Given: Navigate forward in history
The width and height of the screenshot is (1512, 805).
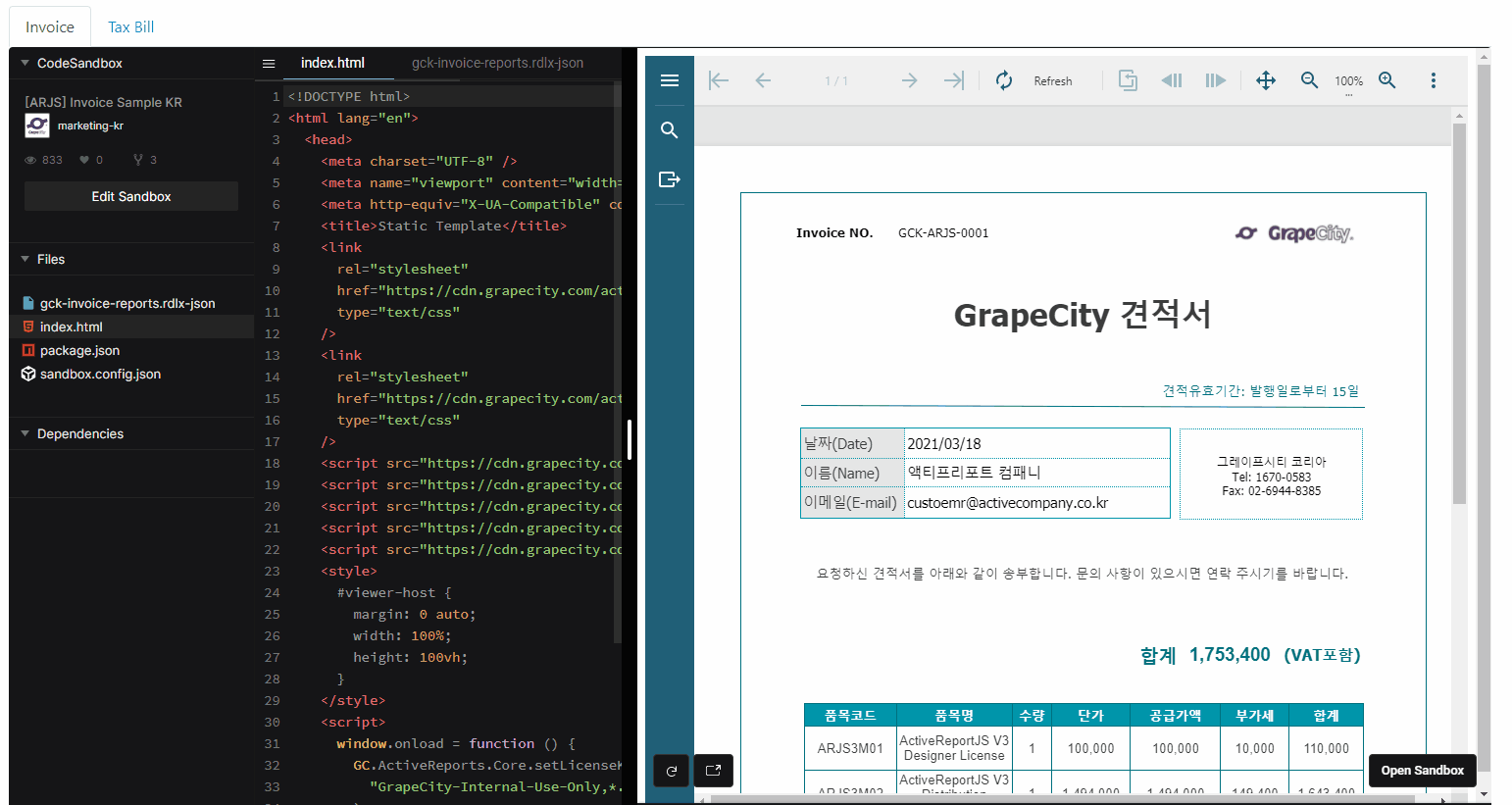Looking at the screenshot, I should click(x=1216, y=80).
